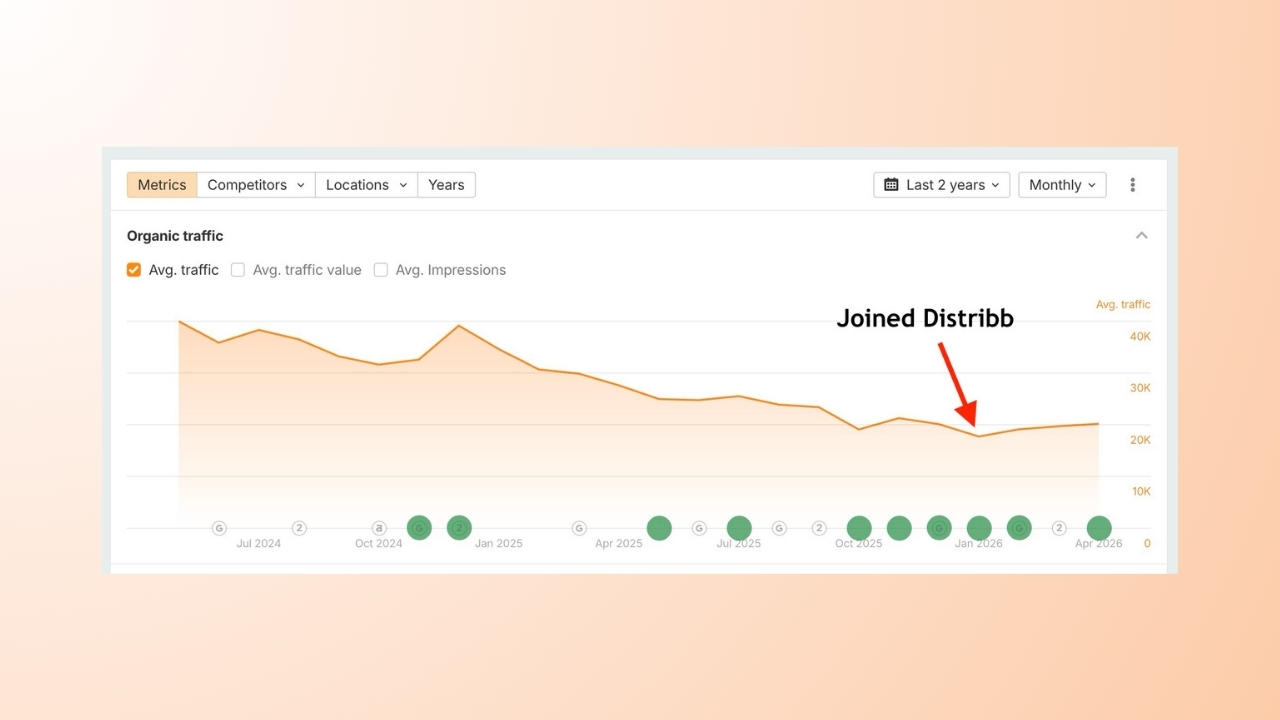The height and width of the screenshot is (720, 1280).
Task: Click the green G marker just left of Jan 2026
Action: pos(939,528)
